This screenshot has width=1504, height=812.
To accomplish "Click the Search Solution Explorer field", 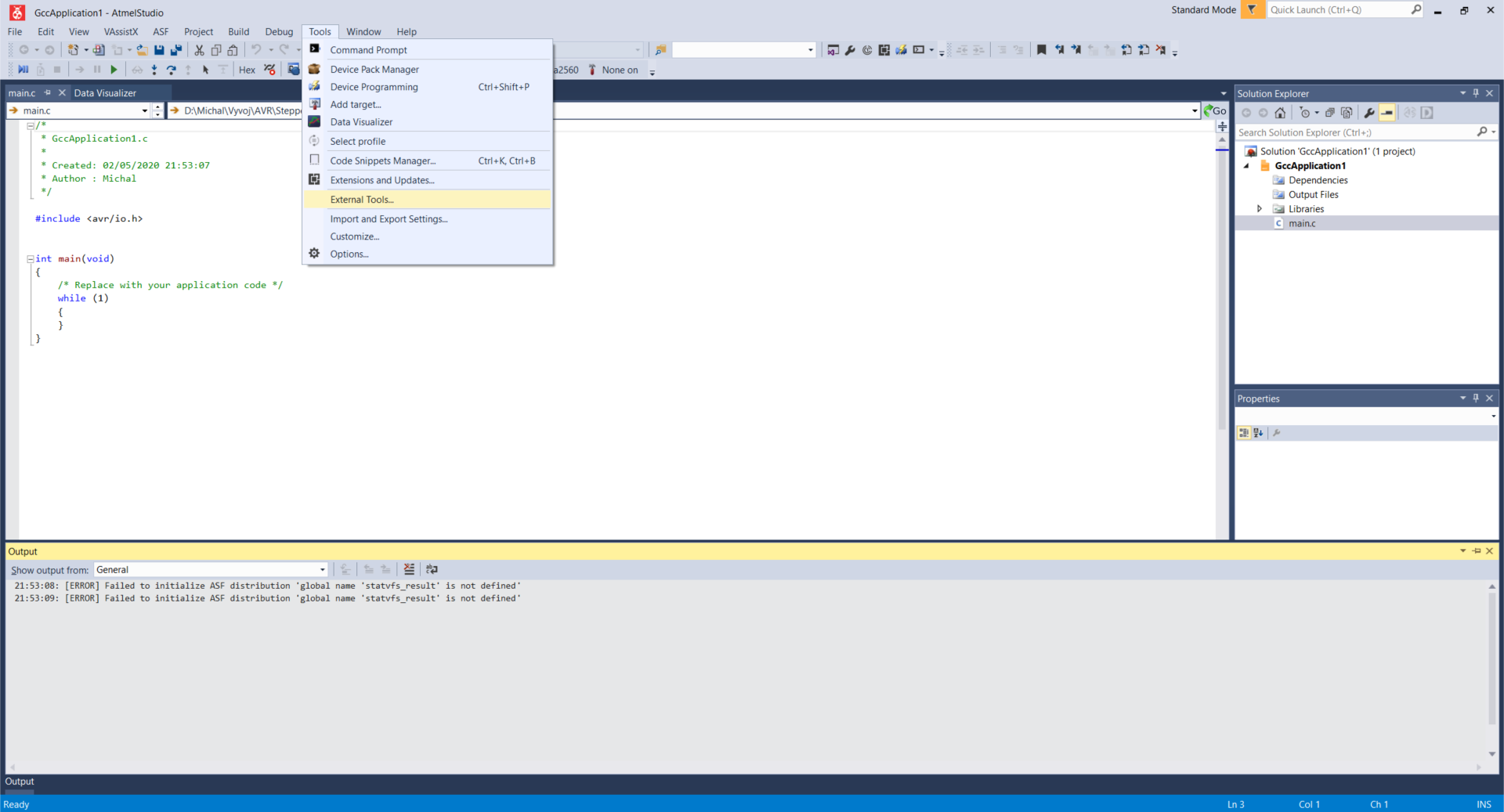I will tap(1355, 133).
